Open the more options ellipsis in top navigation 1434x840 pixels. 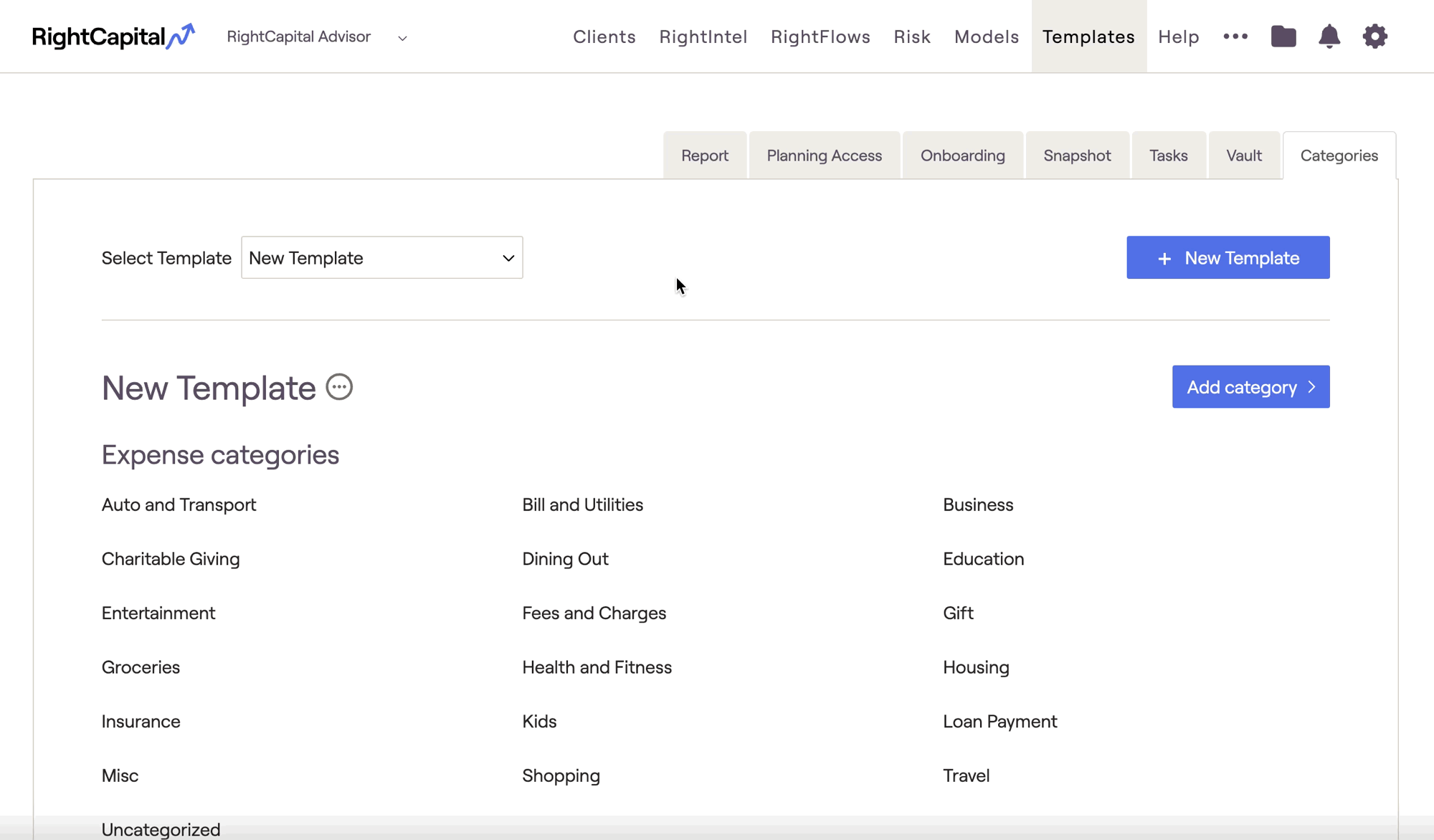(x=1235, y=37)
